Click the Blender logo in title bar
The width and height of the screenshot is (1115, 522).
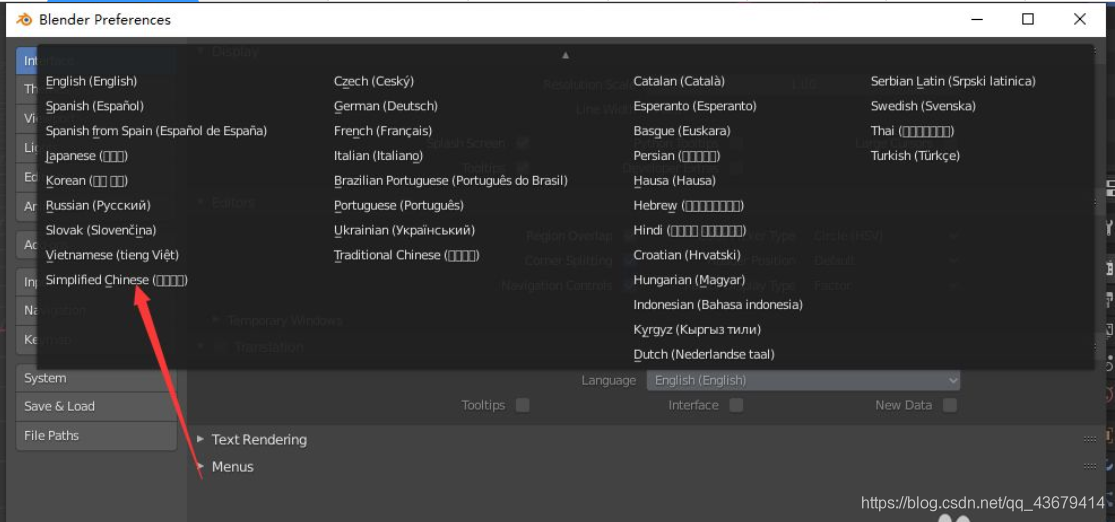click(24, 19)
